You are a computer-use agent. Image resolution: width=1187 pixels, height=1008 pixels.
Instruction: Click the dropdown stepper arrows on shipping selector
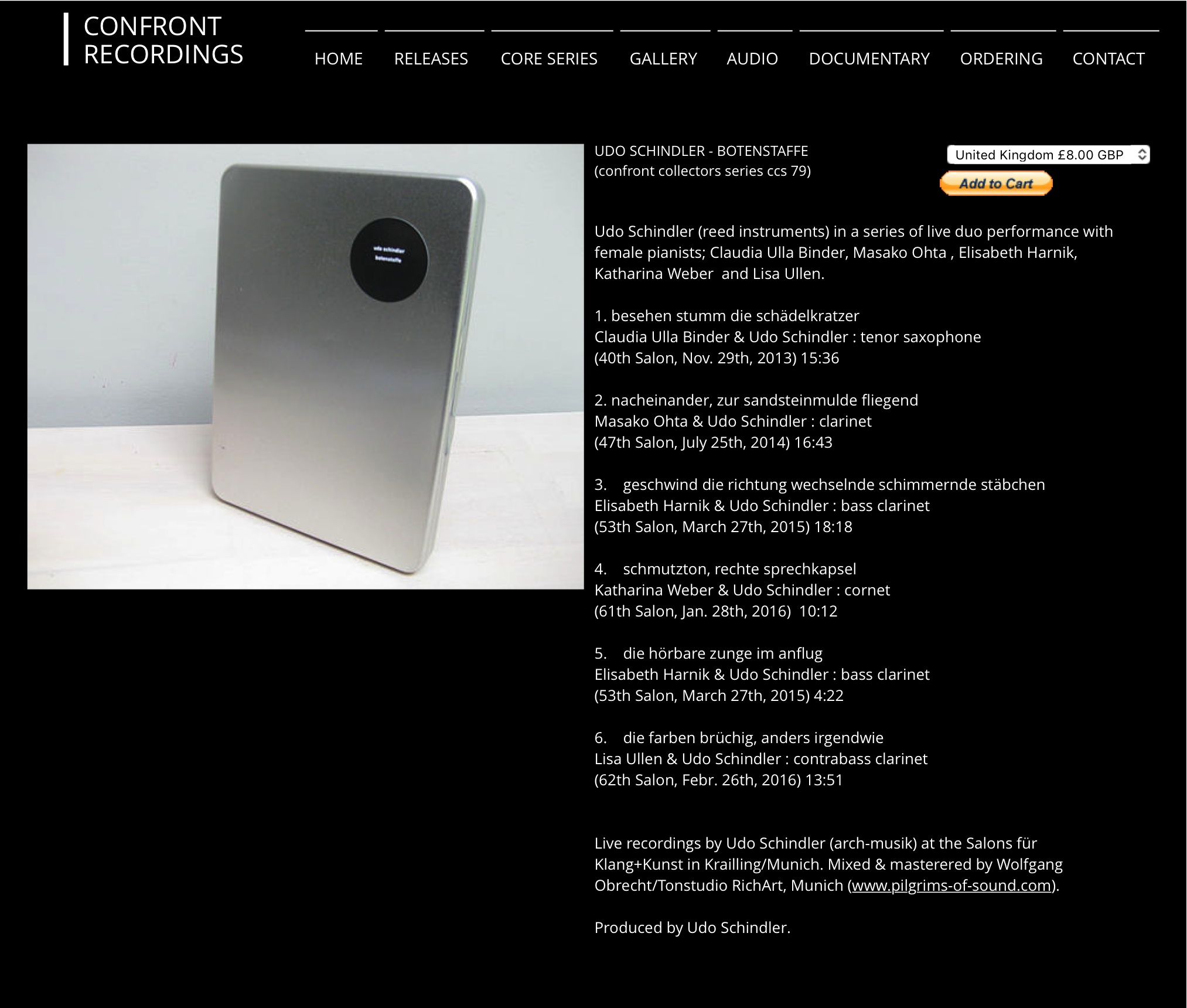pos(1141,155)
